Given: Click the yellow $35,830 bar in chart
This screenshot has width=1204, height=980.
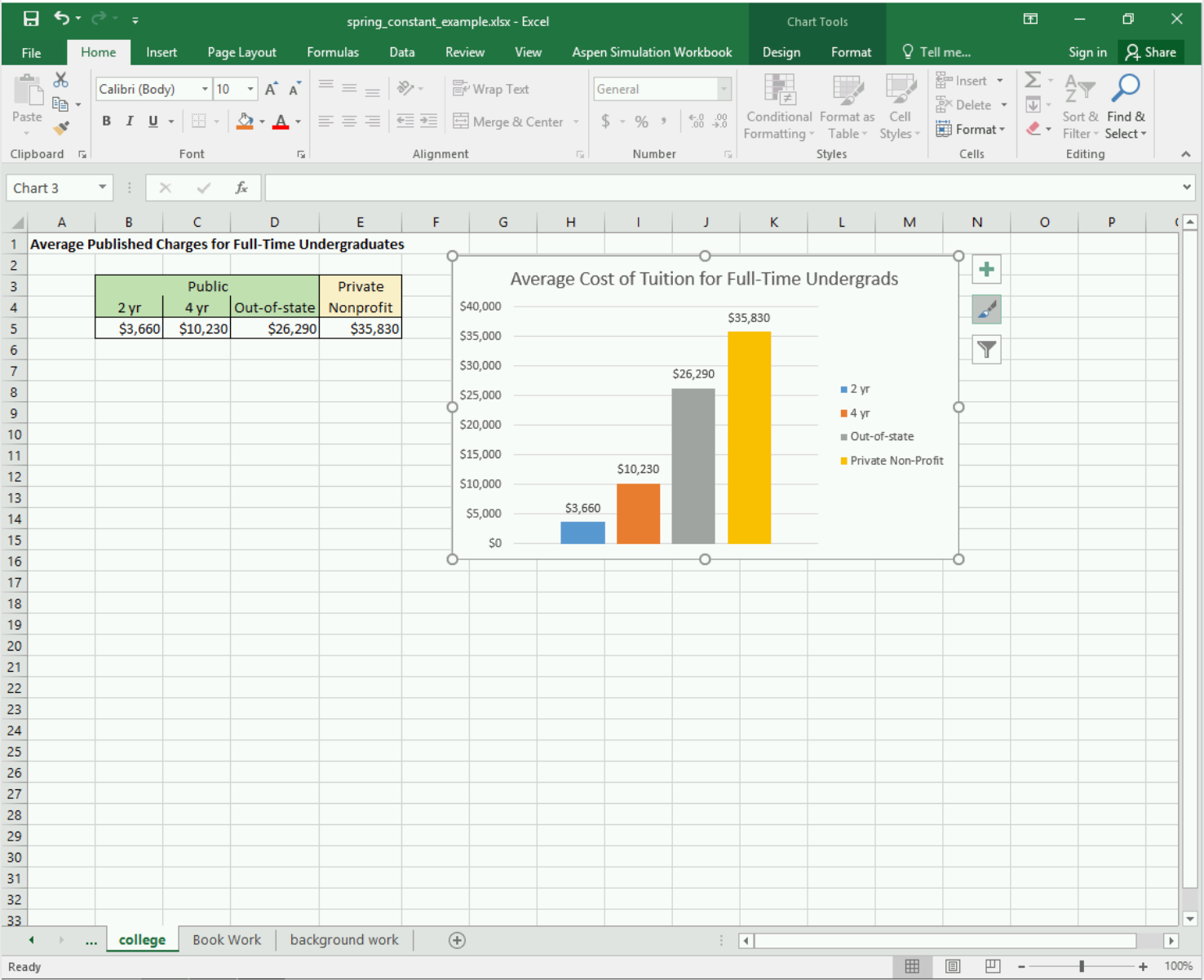Looking at the screenshot, I should point(749,438).
